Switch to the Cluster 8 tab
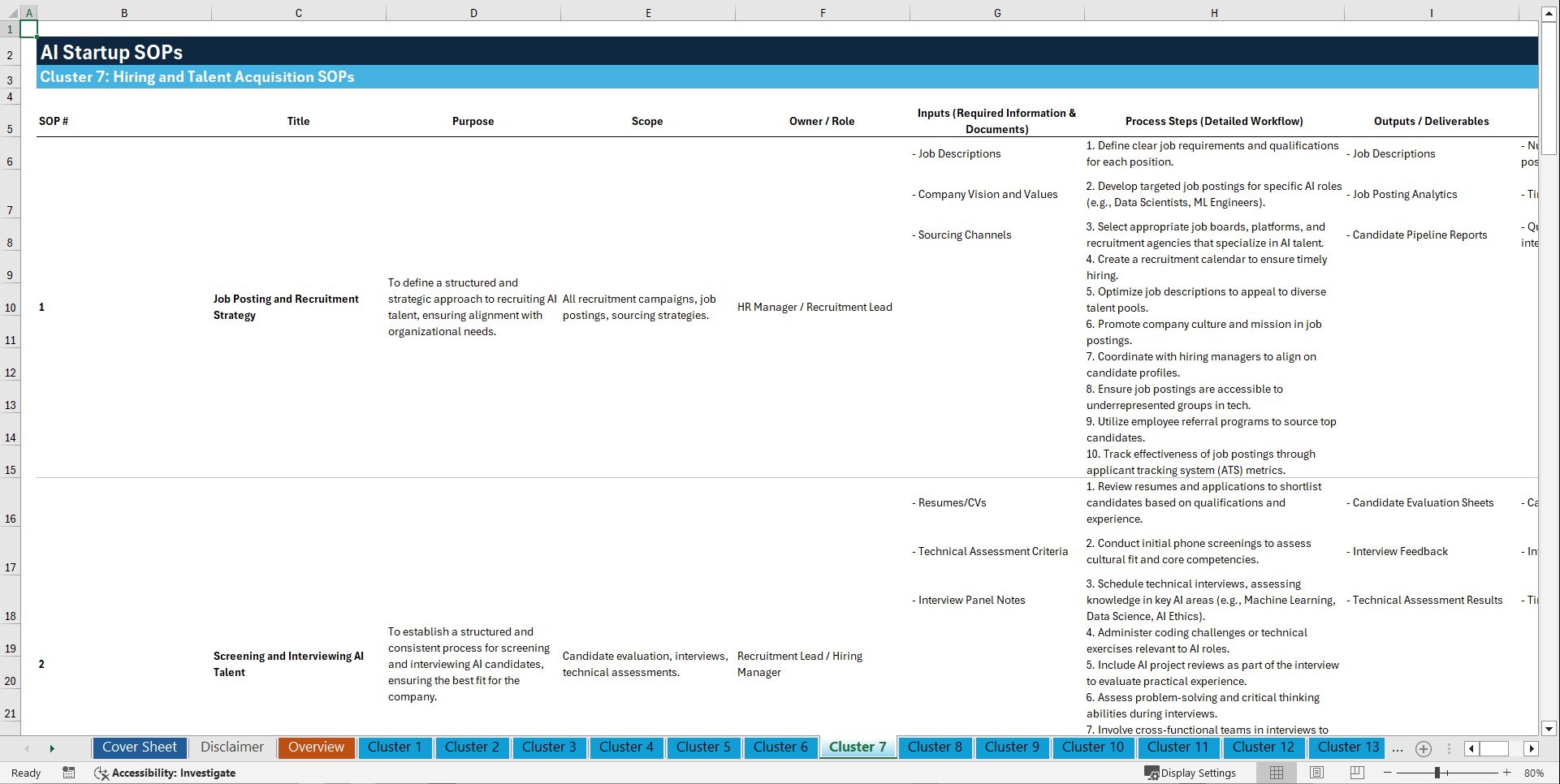The image size is (1560, 784). [935, 747]
